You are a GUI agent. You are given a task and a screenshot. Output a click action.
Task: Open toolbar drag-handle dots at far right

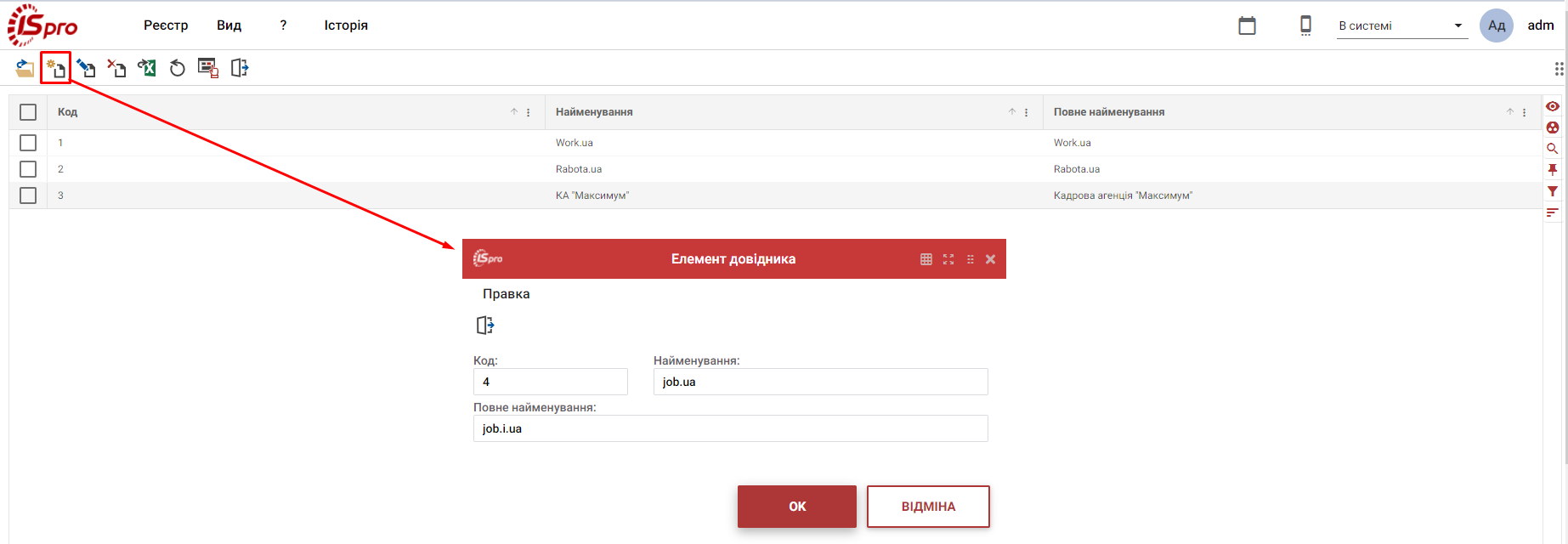pos(1559,69)
